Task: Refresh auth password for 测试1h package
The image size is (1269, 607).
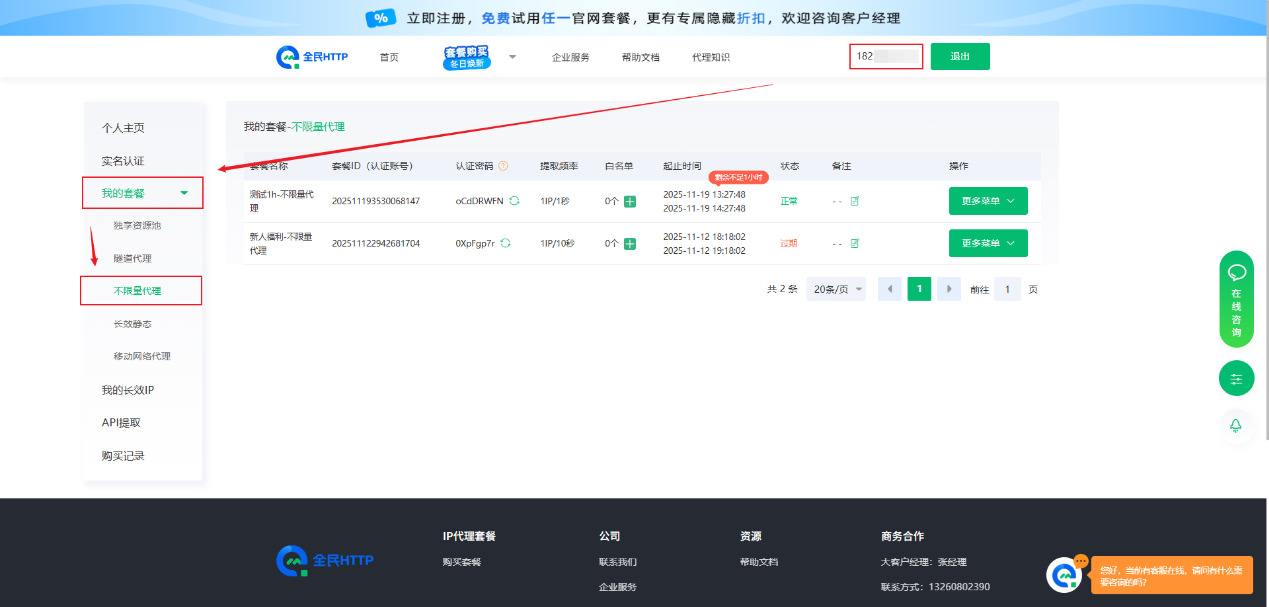Action: pos(514,201)
